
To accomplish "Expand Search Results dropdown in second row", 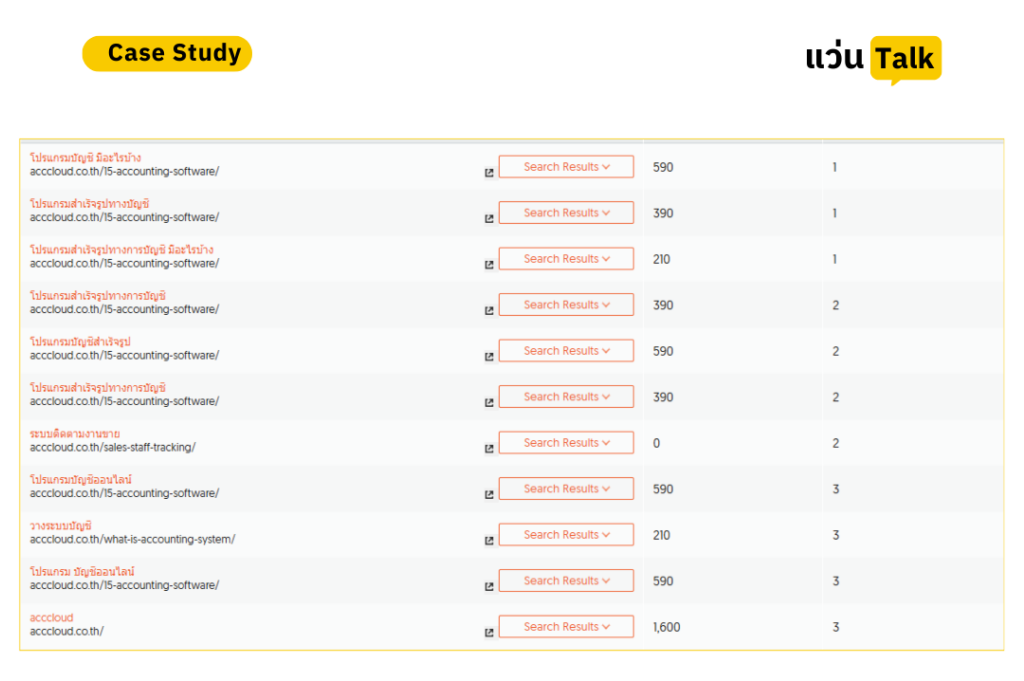I will (x=566, y=212).
